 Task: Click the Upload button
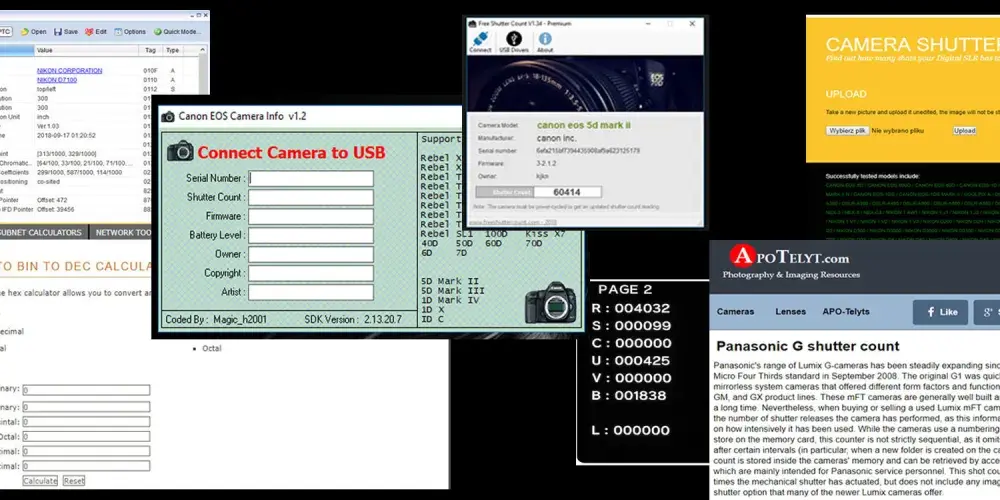click(x=964, y=130)
